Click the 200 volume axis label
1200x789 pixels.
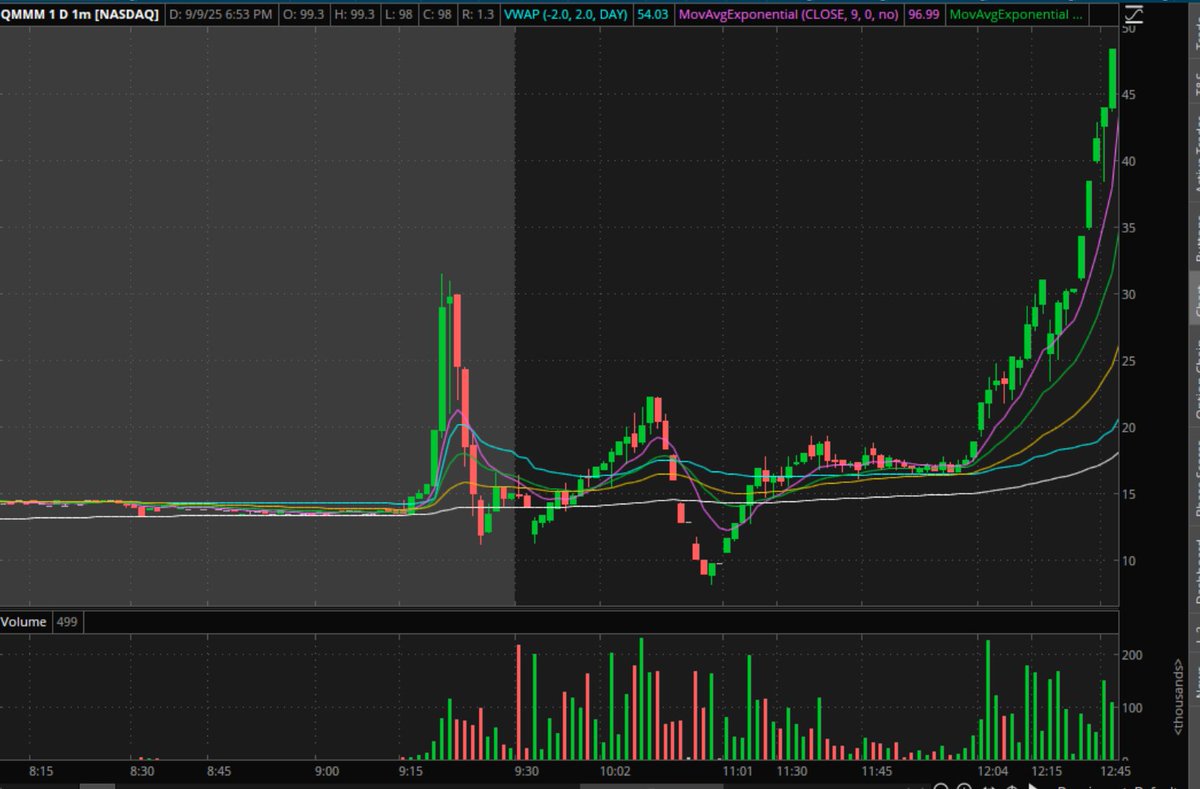tap(1132, 655)
